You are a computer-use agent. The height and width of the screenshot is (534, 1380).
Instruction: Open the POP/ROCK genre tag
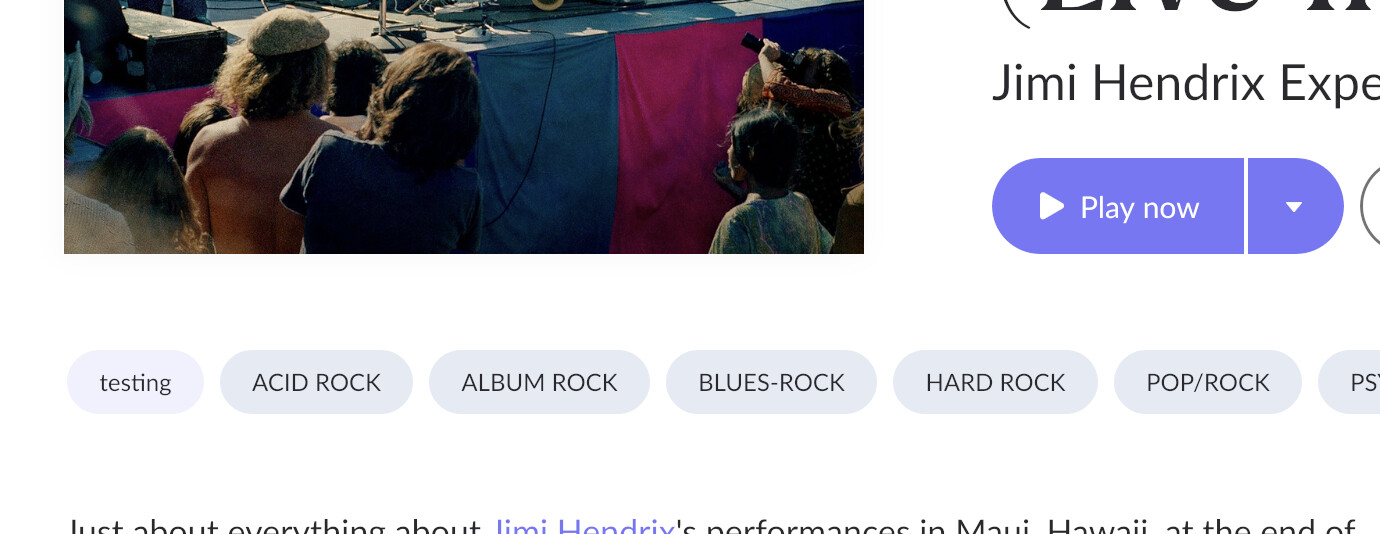[1207, 382]
